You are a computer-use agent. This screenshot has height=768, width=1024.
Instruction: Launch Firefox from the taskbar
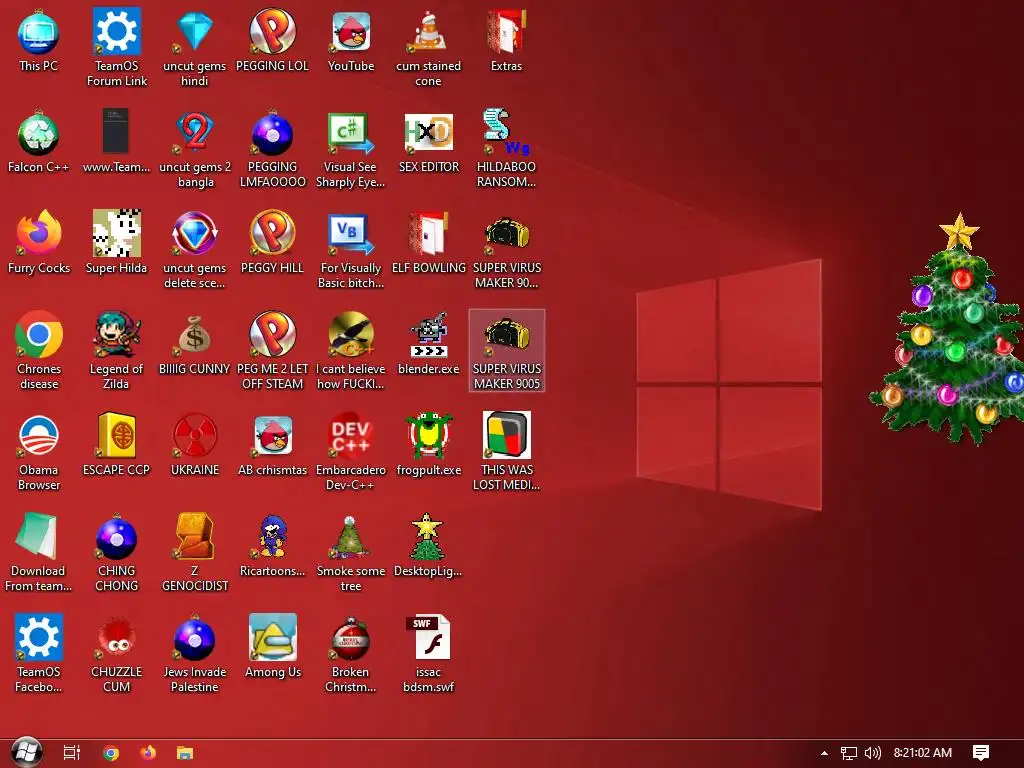148,753
